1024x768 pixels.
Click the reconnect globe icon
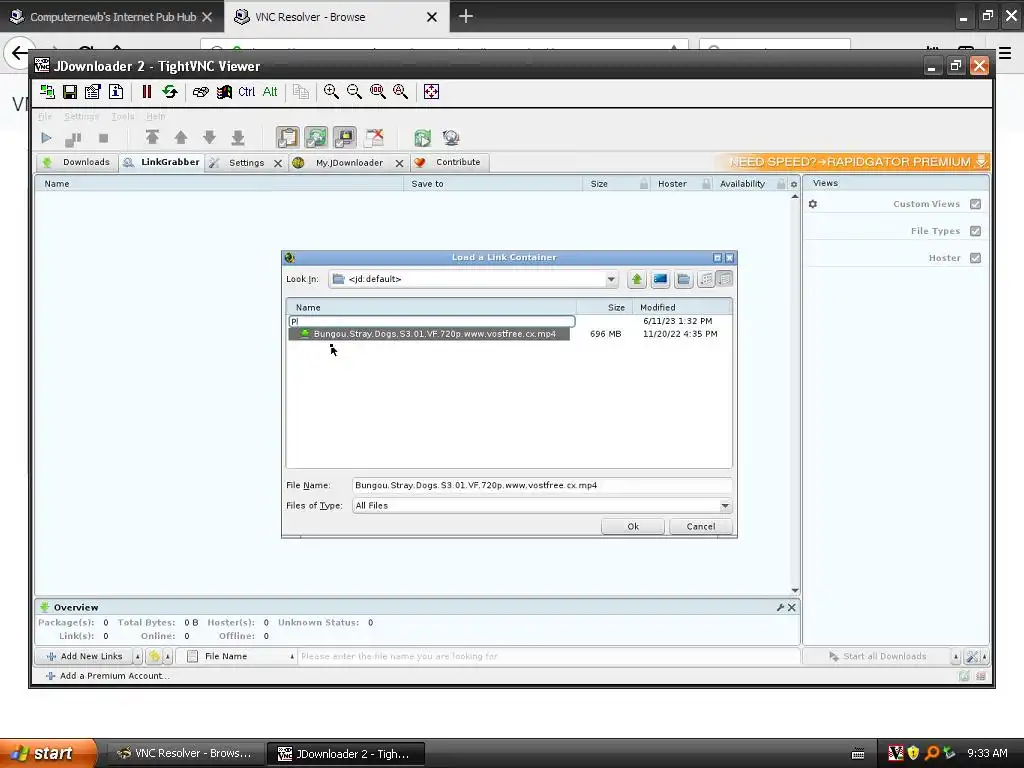point(451,138)
